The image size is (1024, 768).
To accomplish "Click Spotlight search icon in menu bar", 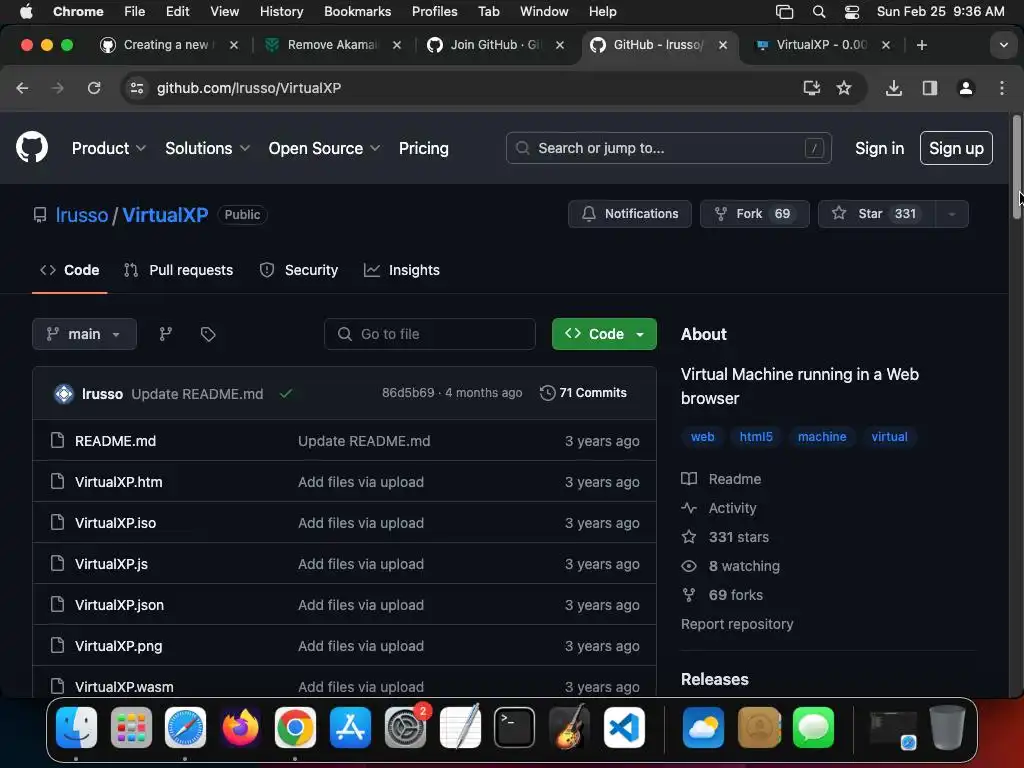I will click(818, 12).
